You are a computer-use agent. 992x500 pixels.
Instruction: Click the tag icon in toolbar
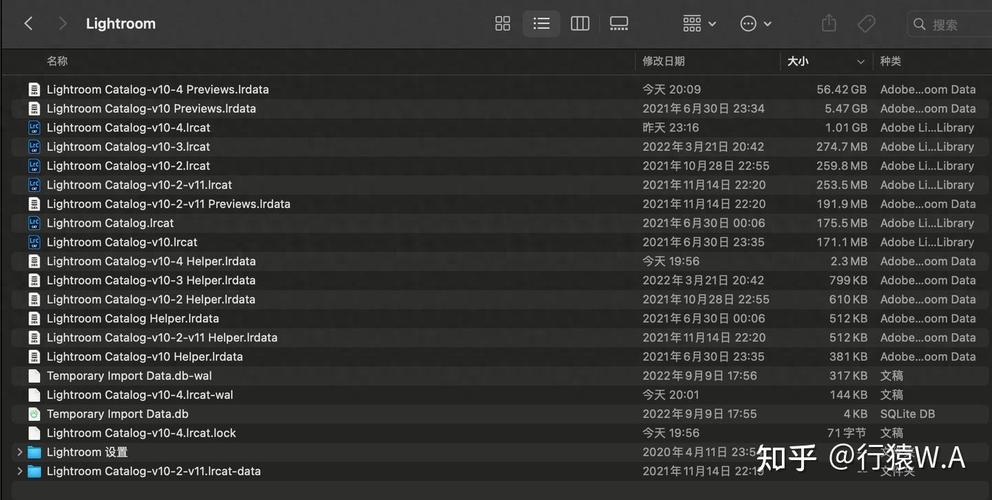[x=867, y=23]
